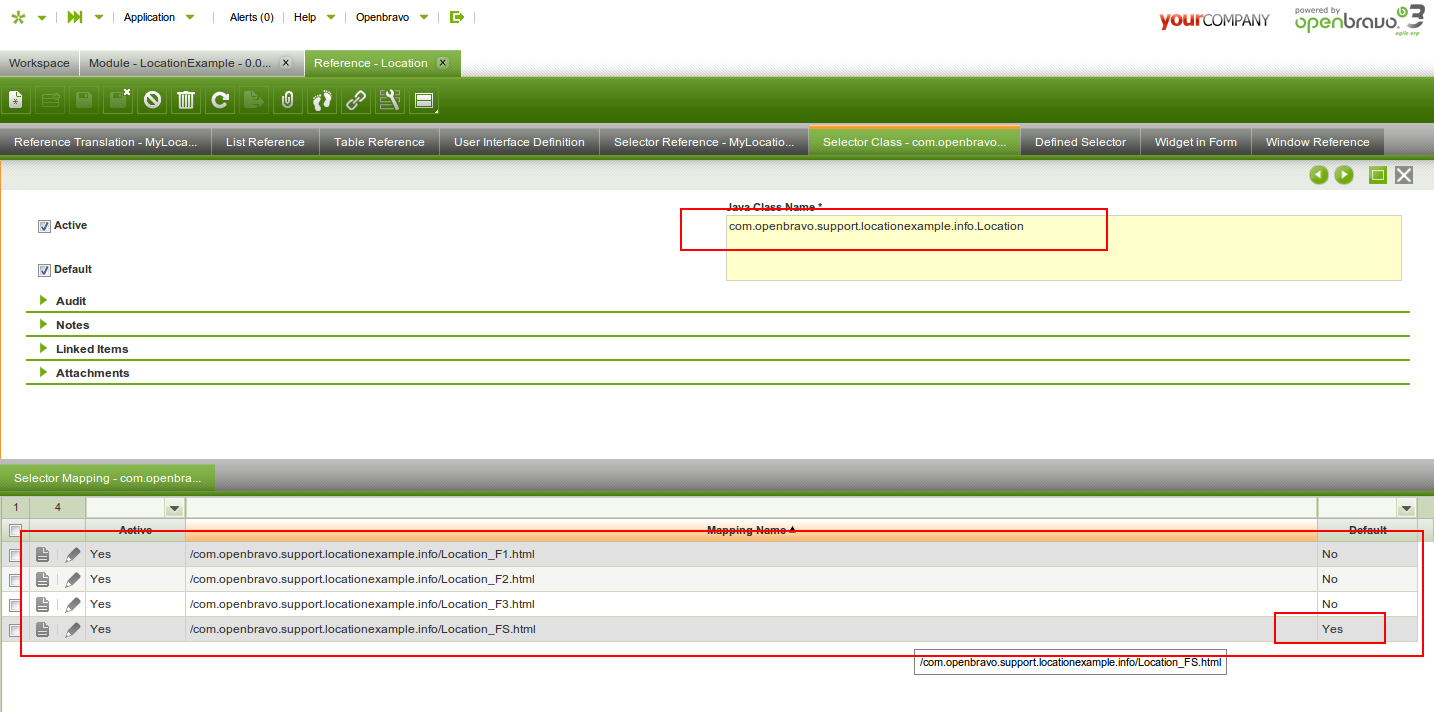This screenshot has width=1434, height=712.
Task: Tick the row checkbox for Location_F1.html
Action: (15, 555)
